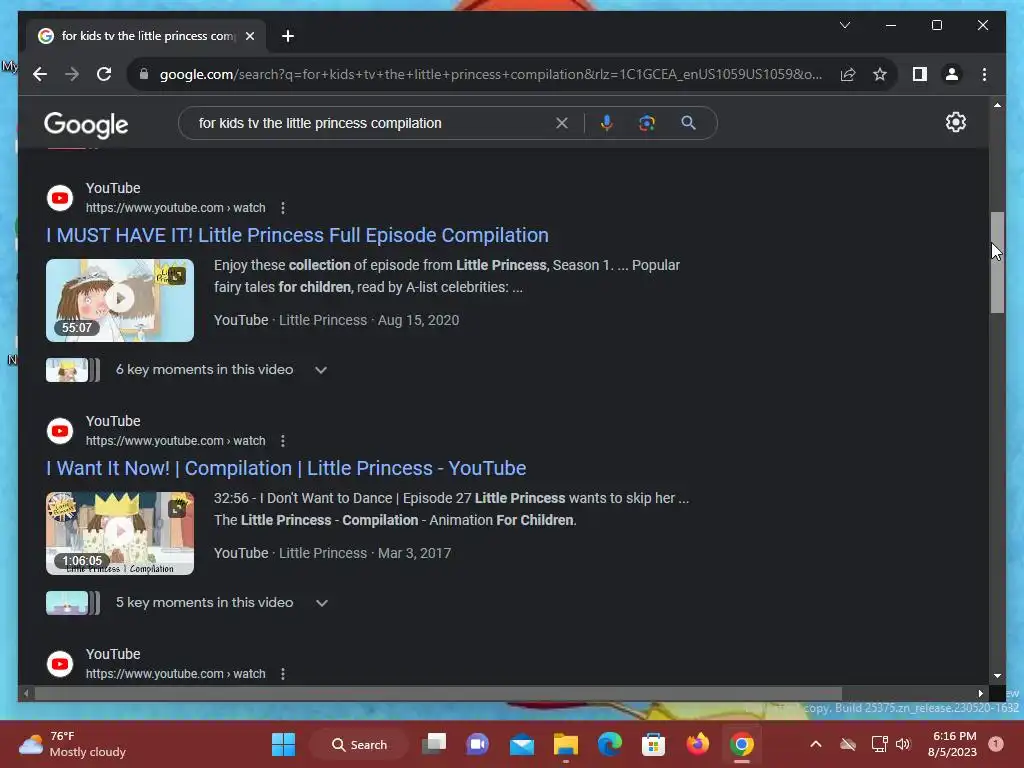Screen dimensions: 1024x768
Task: Launch Microsoft Edge from taskbar
Action: (x=609, y=744)
